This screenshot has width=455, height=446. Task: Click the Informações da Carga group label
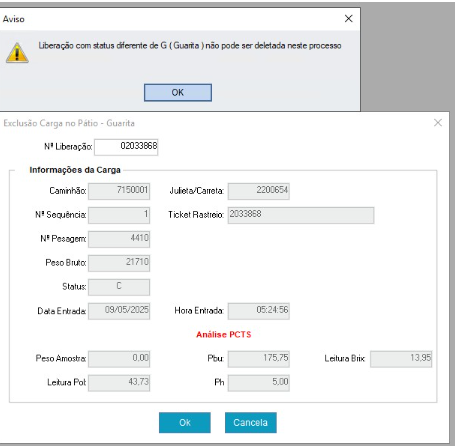pos(75,170)
